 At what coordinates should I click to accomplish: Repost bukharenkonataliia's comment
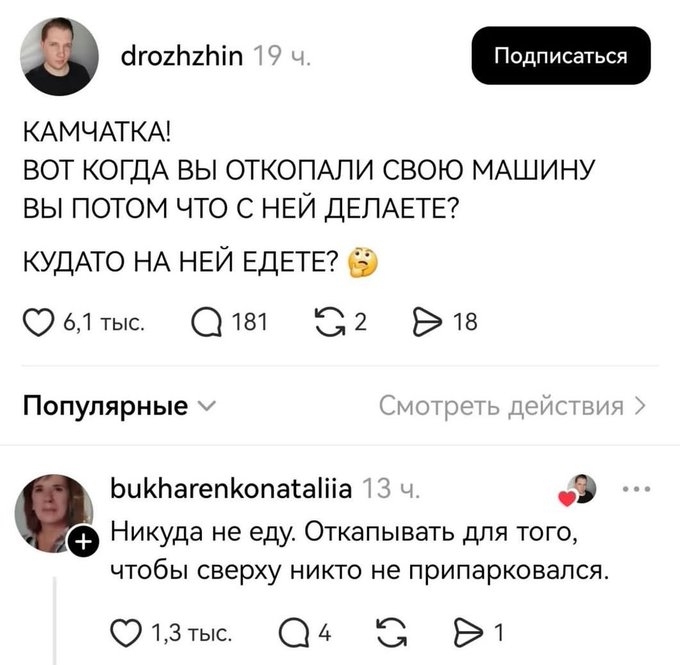point(384,631)
